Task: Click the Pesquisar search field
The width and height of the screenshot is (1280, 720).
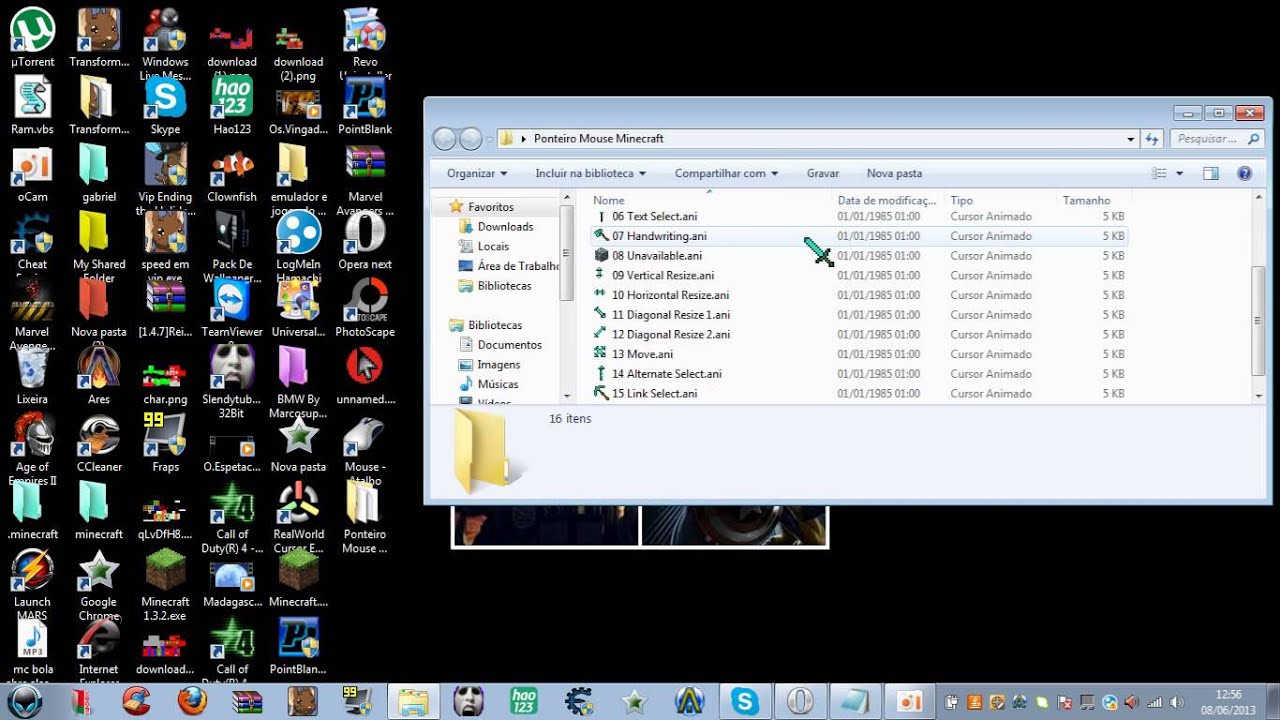Action: [x=1215, y=139]
